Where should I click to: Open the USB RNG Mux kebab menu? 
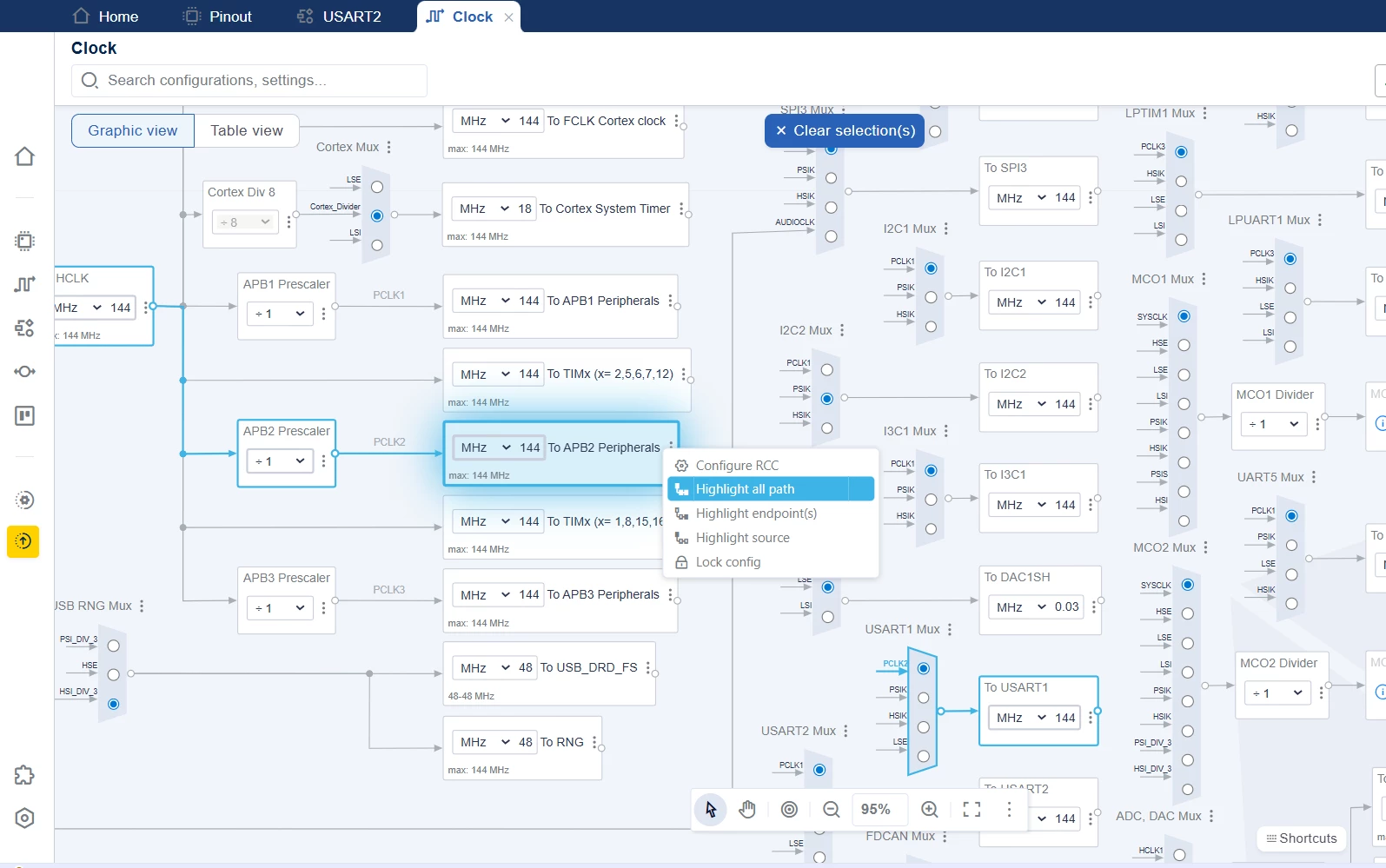[x=141, y=606]
